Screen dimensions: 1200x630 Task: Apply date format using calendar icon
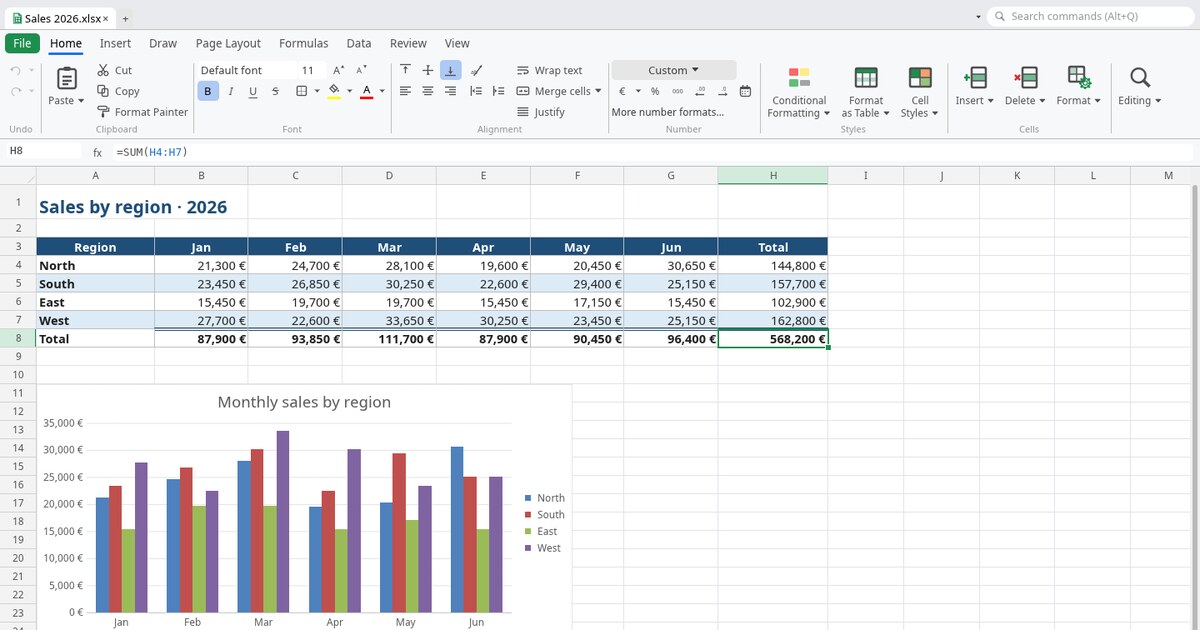tap(745, 91)
